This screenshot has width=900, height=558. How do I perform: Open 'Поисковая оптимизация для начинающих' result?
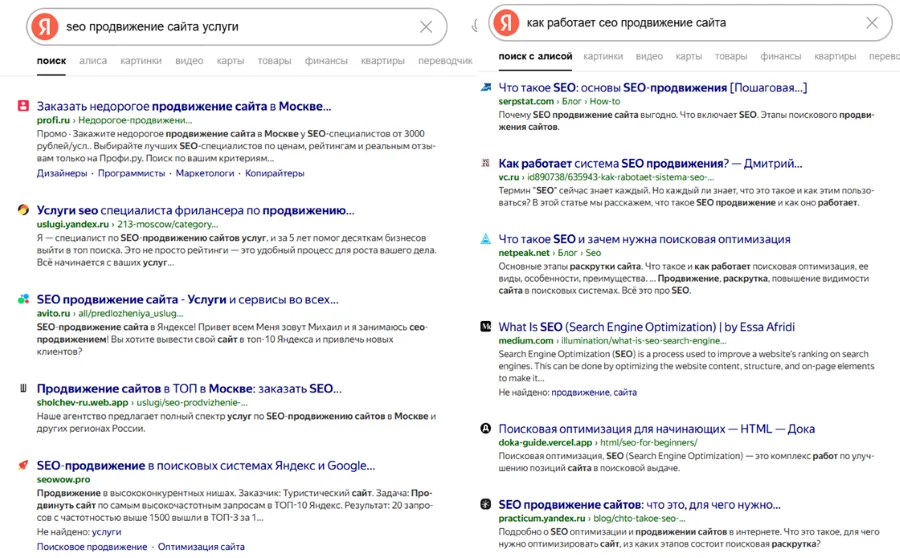coord(657,429)
